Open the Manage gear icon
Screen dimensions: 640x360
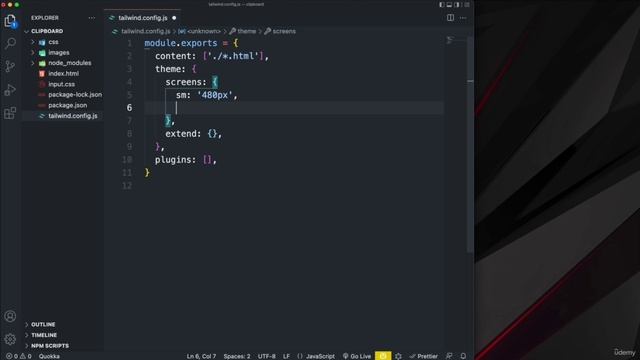click(x=10, y=339)
